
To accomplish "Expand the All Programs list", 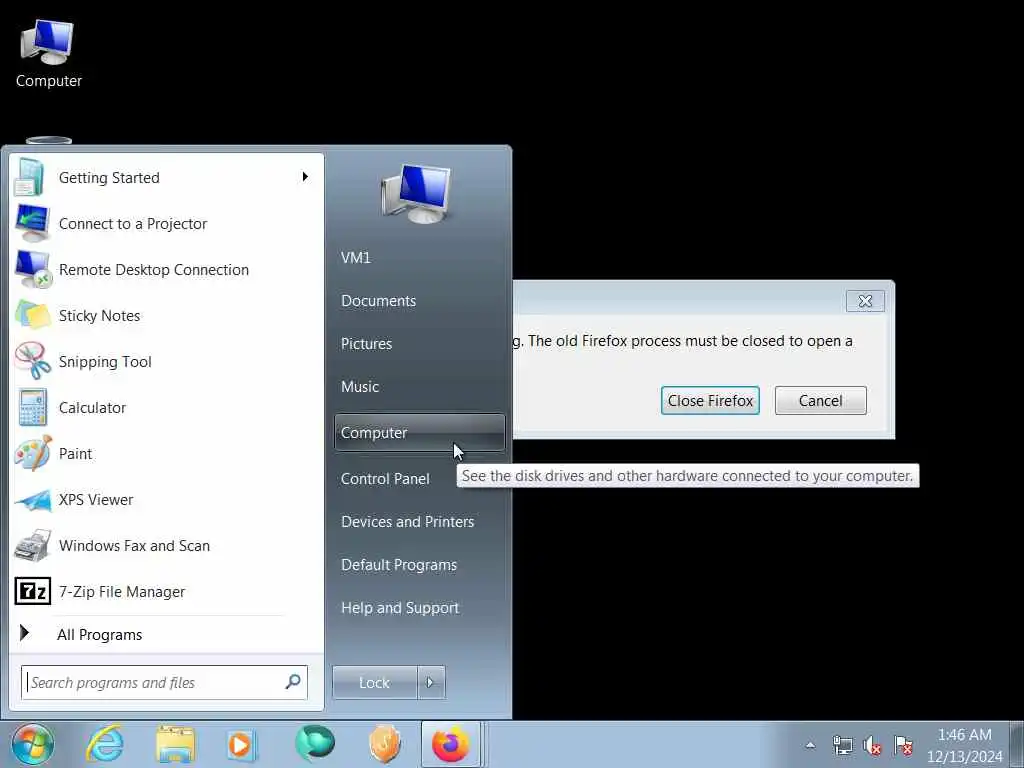I will click(x=99, y=634).
